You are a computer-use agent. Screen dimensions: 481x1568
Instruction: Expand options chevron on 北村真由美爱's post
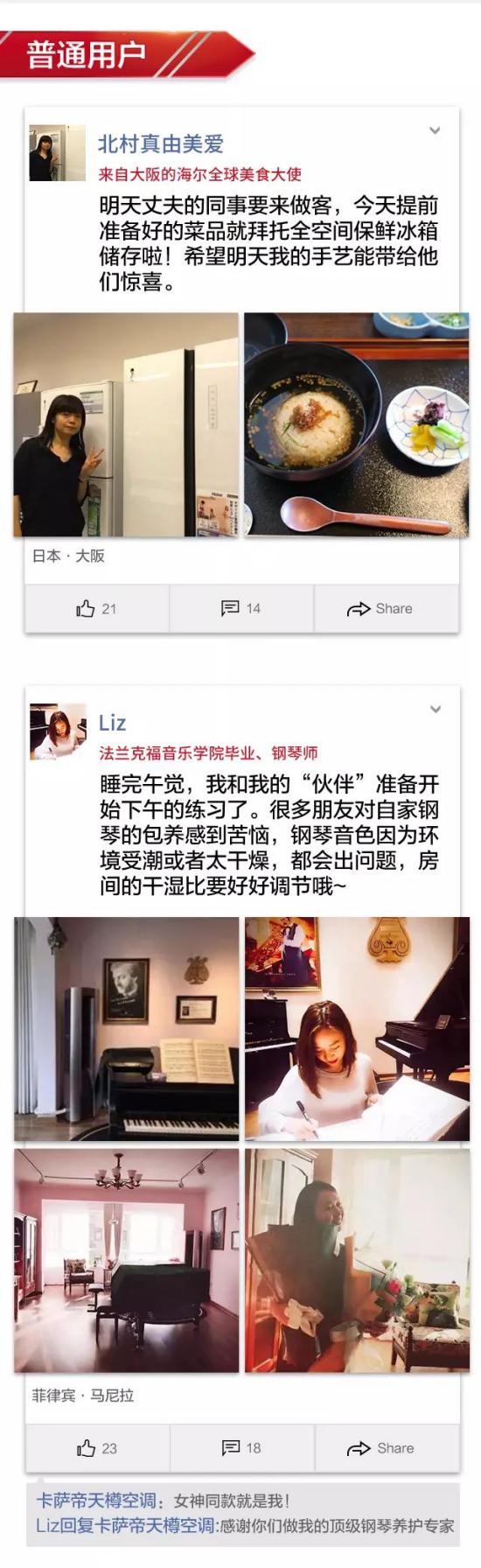[435, 130]
